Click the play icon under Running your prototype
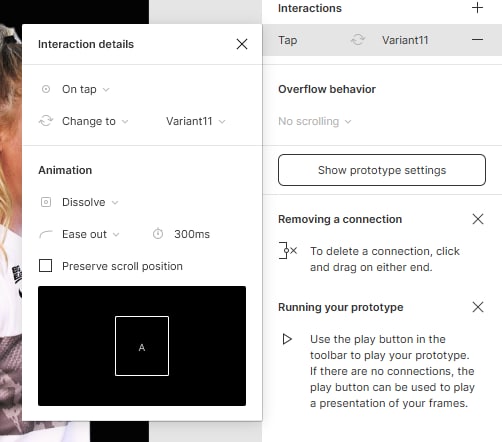The height and width of the screenshot is (442, 502). pos(287,339)
